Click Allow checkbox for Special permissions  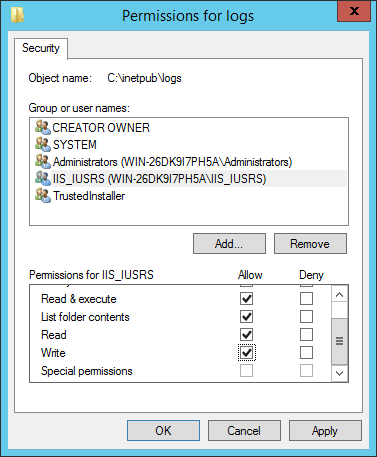coord(246,371)
